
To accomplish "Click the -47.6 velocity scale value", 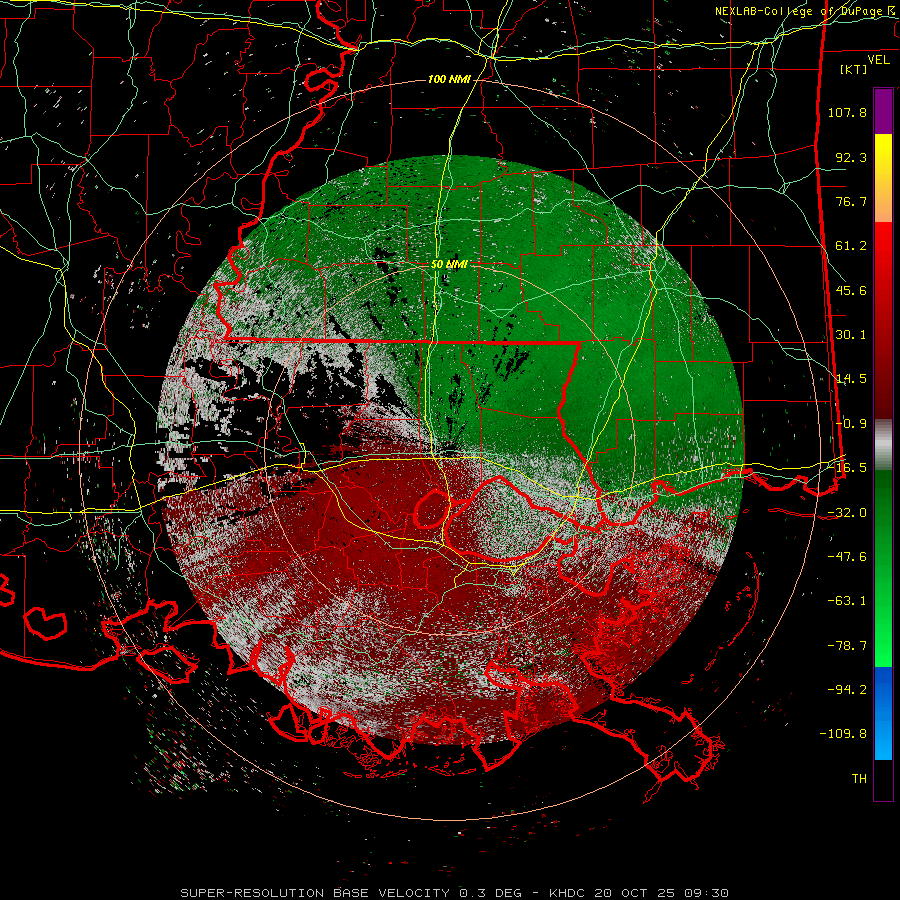I will point(847,557).
